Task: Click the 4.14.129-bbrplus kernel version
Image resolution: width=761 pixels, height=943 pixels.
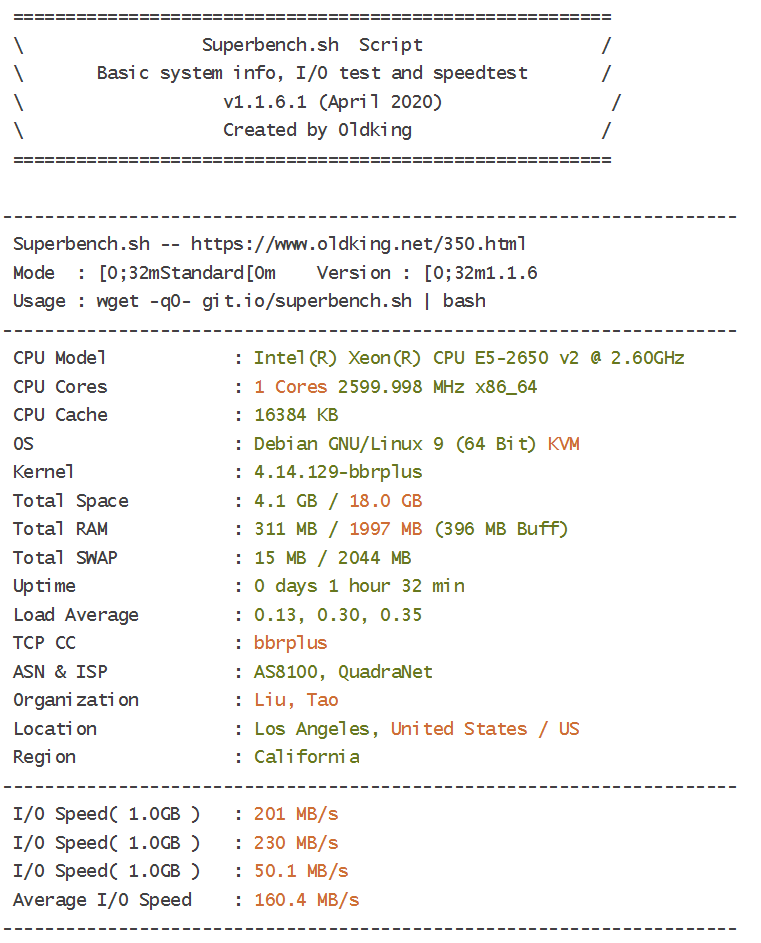Action: click(x=338, y=472)
